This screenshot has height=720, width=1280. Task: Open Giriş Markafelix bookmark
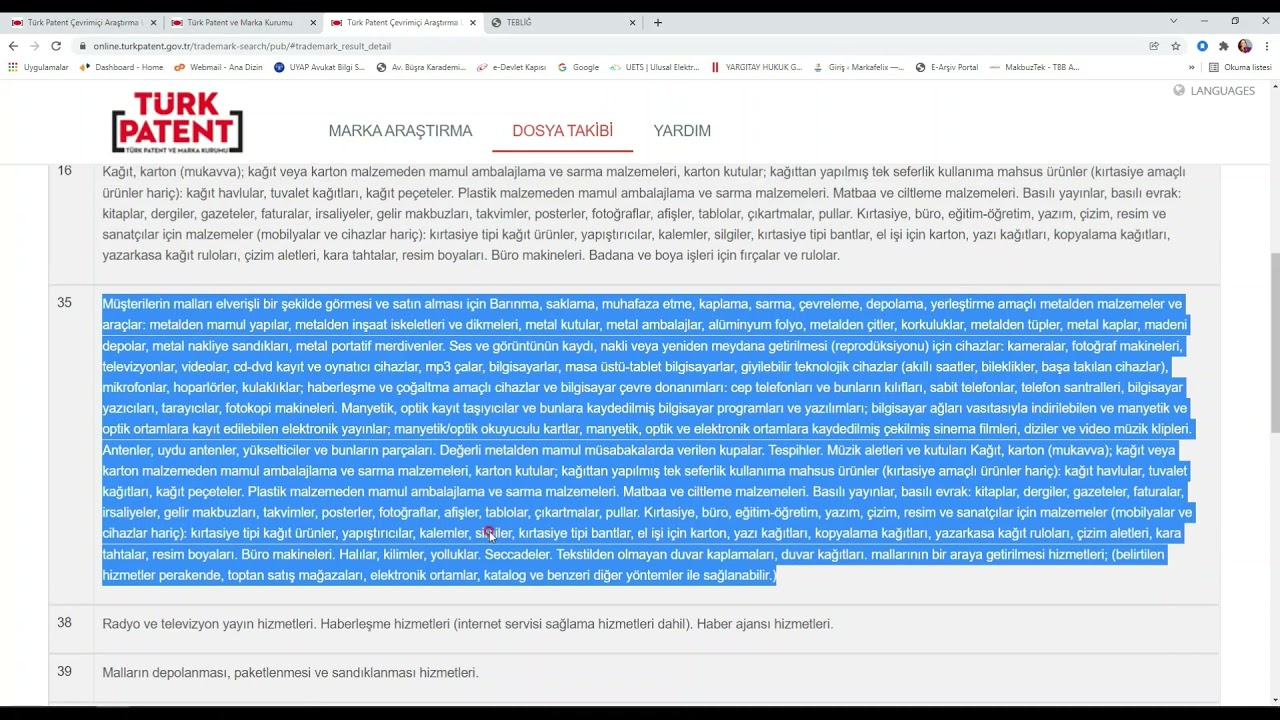pyautogui.click(x=858, y=67)
